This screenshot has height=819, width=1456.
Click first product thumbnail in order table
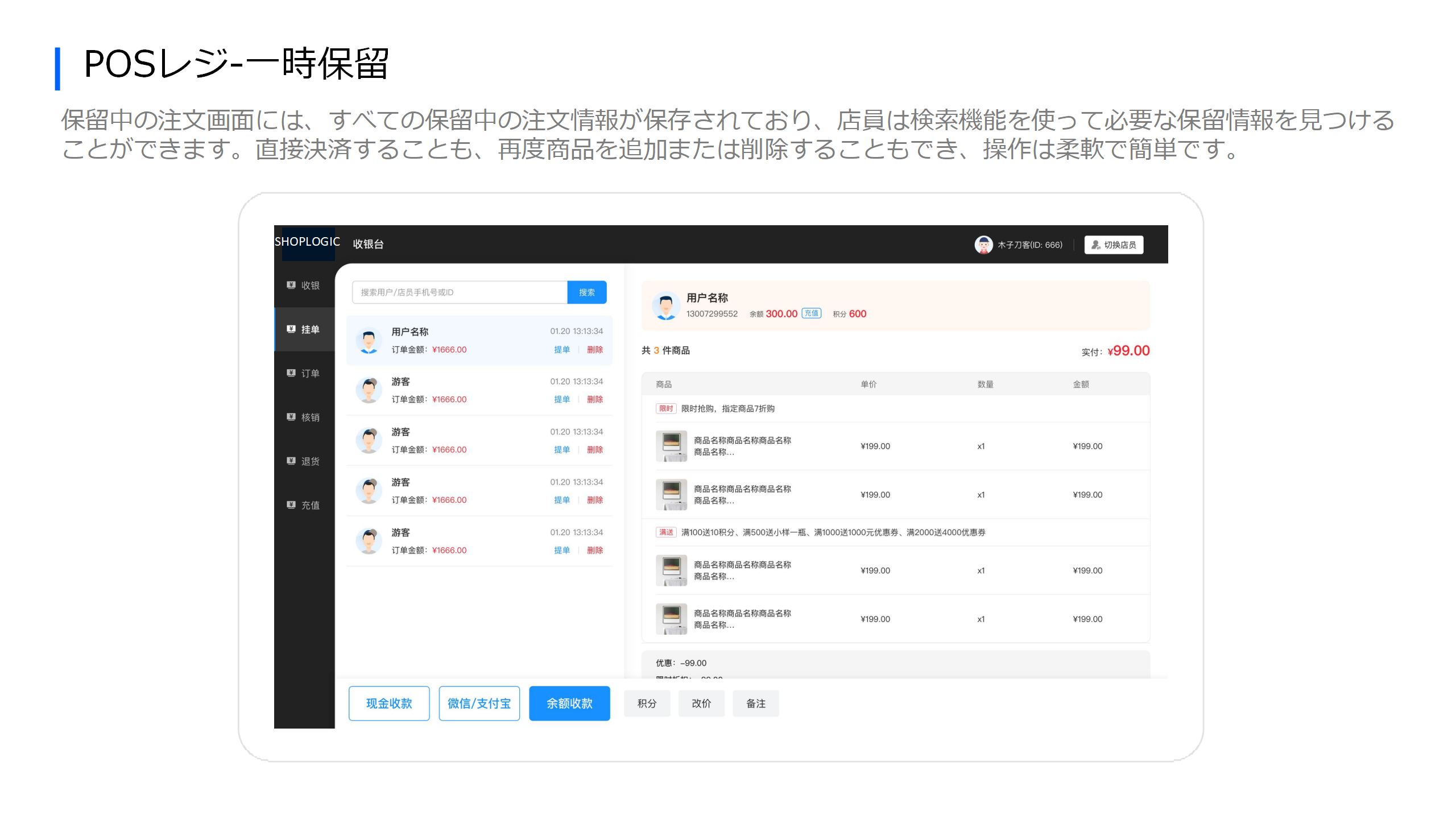[x=671, y=446]
